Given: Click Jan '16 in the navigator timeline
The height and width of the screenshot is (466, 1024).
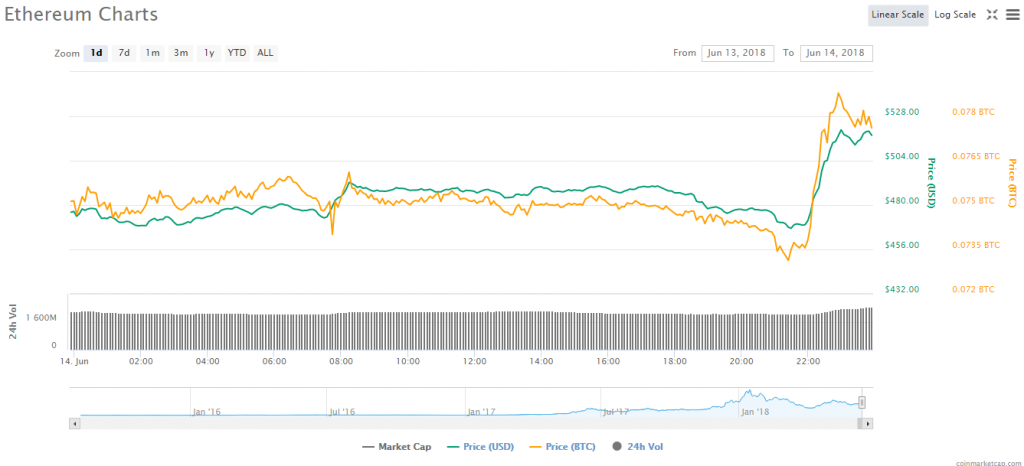Looking at the screenshot, I should click(x=206, y=412).
